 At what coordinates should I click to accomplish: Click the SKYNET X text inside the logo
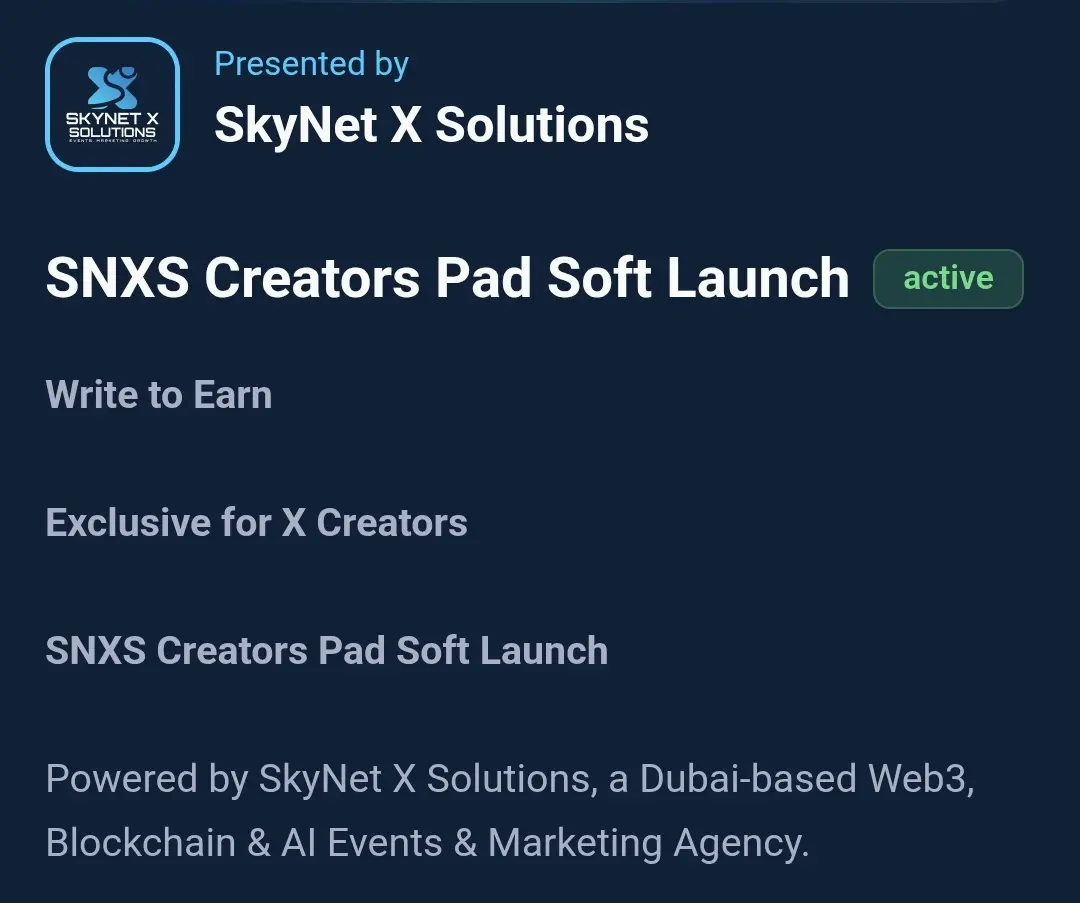click(x=112, y=118)
